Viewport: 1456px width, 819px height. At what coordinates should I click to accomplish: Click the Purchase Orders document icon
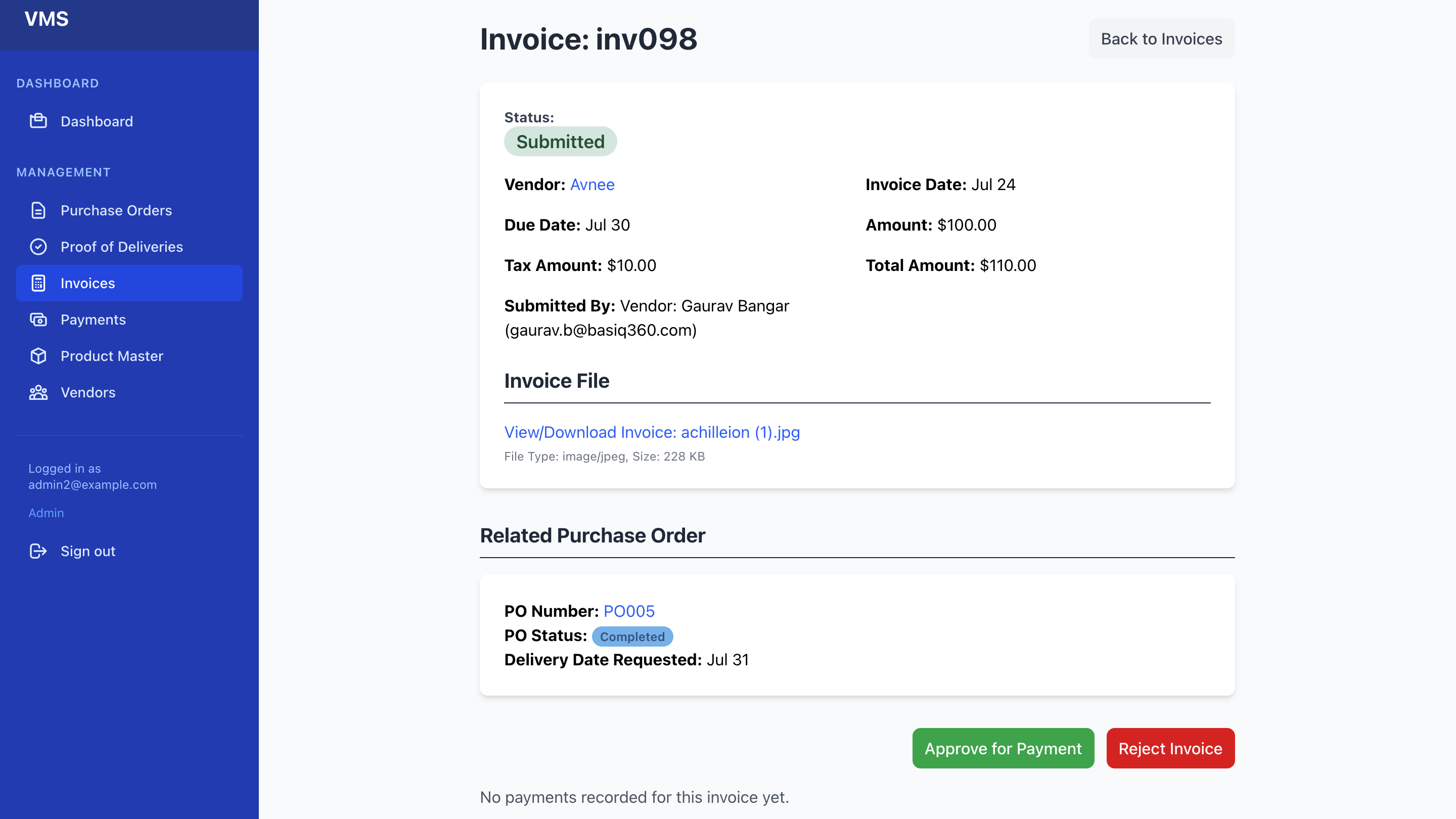pos(38,210)
